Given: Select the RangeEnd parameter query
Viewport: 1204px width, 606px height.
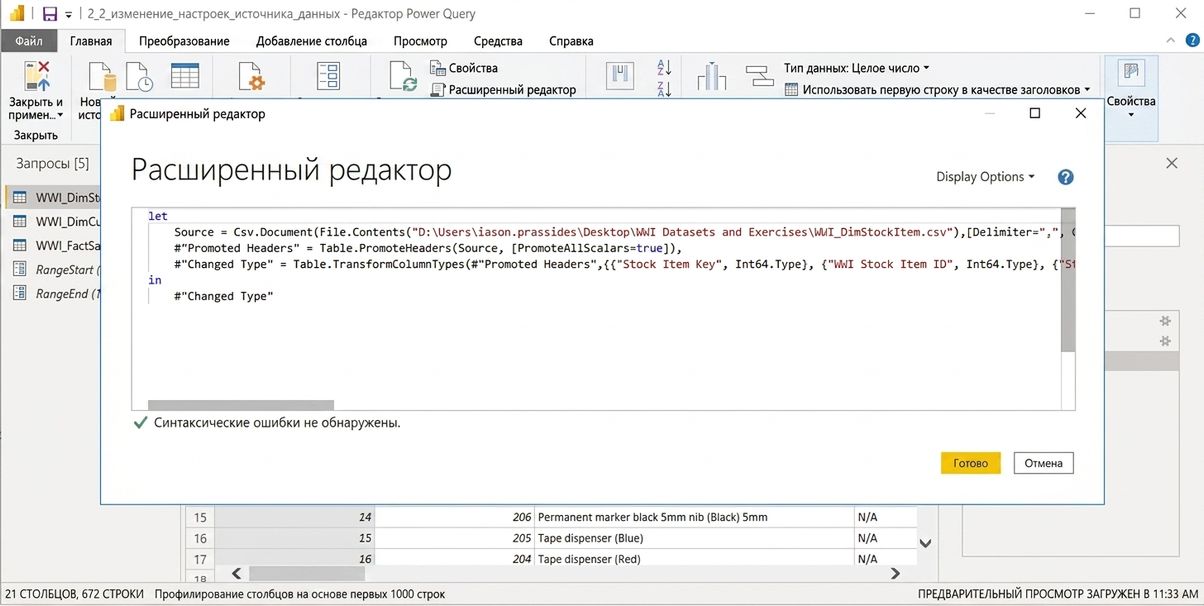Looking at the screenshot, I should (54, 293).
